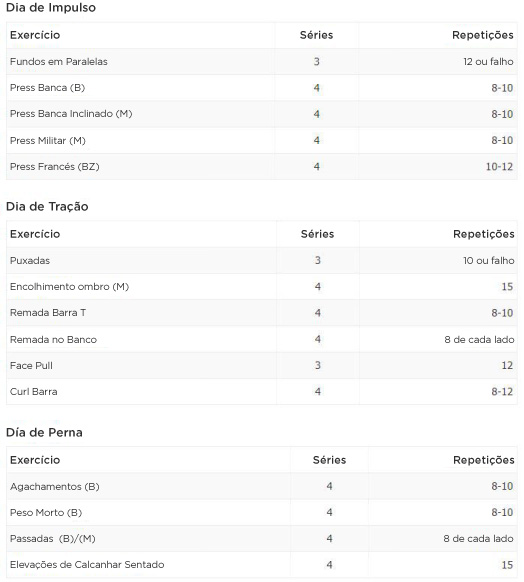Screen dimensions: 524x582
Task: Click the Dia de Perna heading
Action: pos(44,432)
